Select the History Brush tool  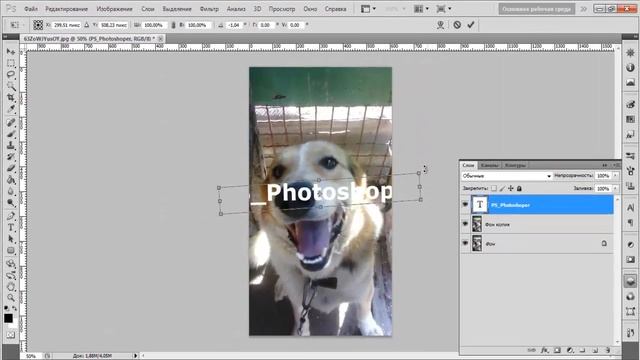11,157
